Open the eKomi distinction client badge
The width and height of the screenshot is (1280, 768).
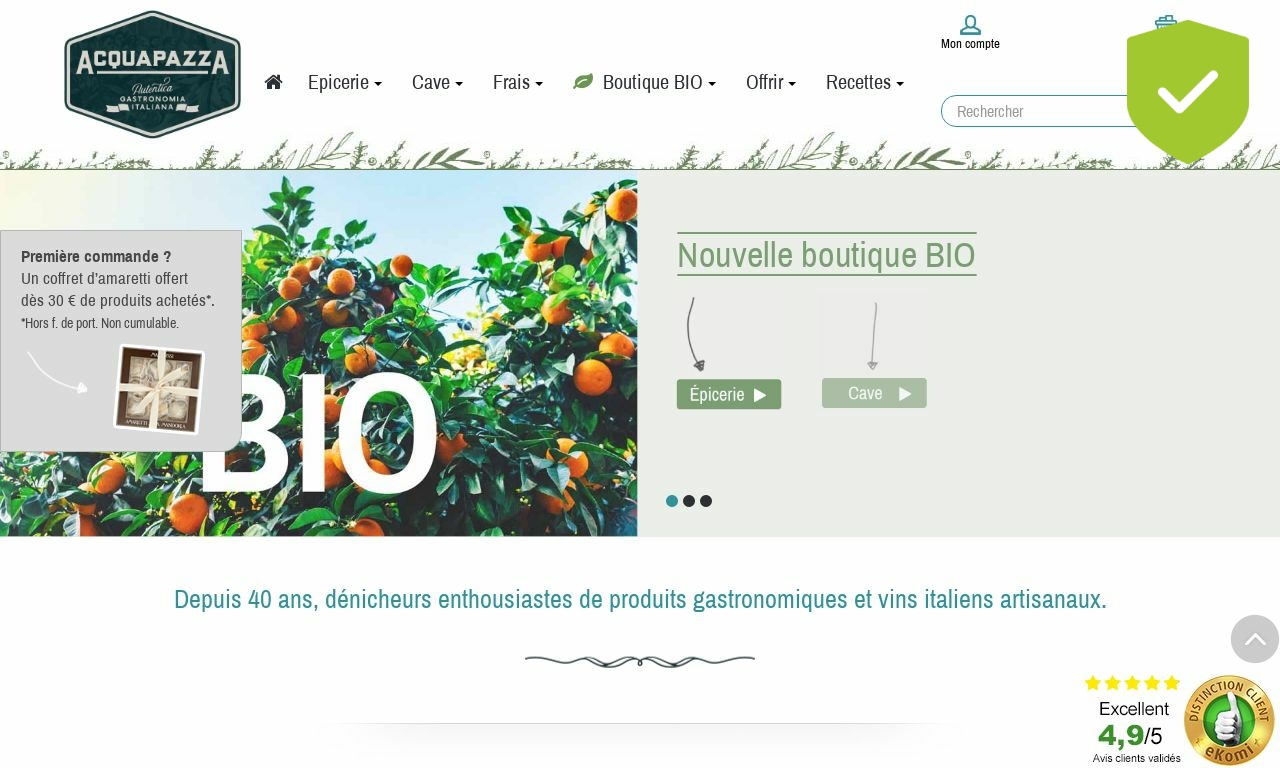pyautogui.click(x=1229, y=720)
